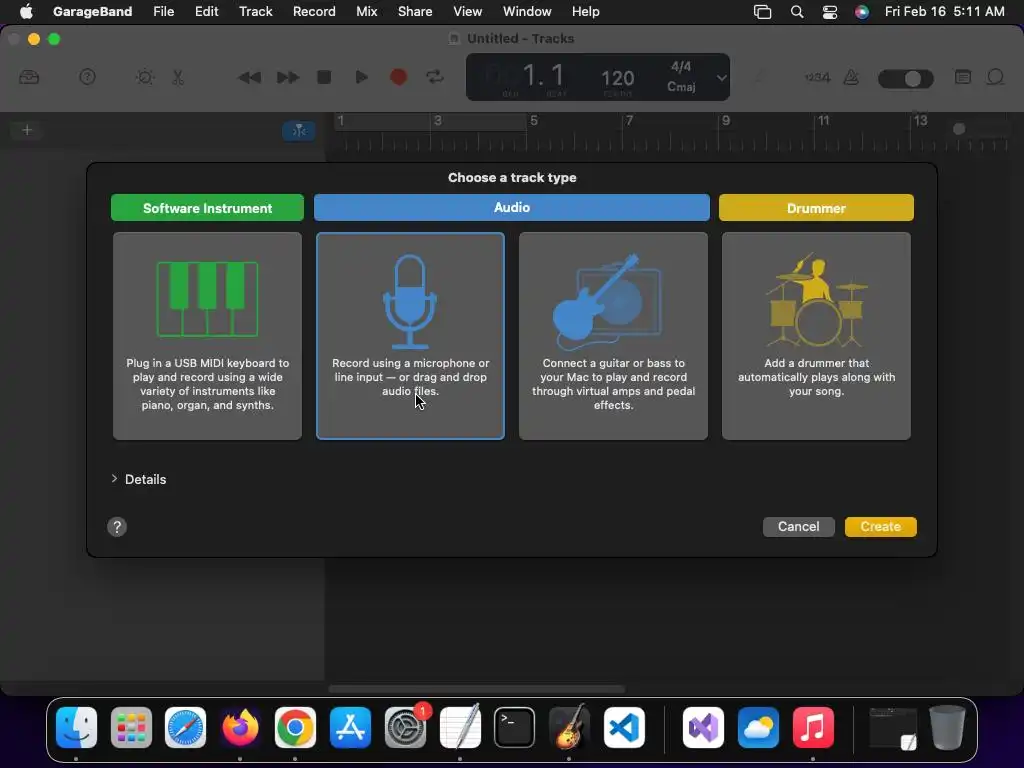Click the add track plus button

(x=27, y=130)
